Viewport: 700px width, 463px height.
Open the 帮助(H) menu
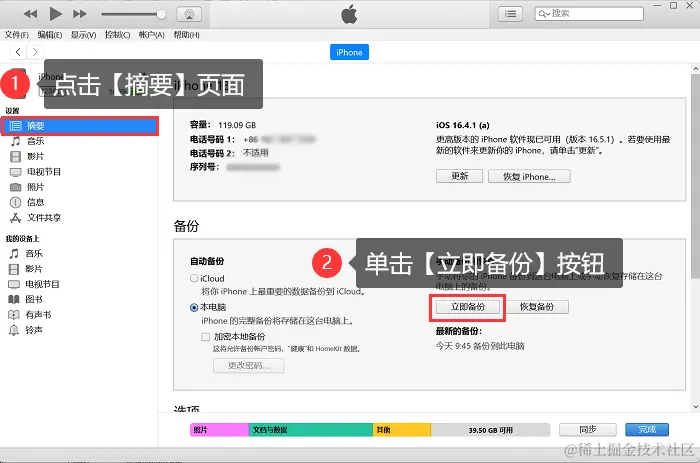coord(187,35)
